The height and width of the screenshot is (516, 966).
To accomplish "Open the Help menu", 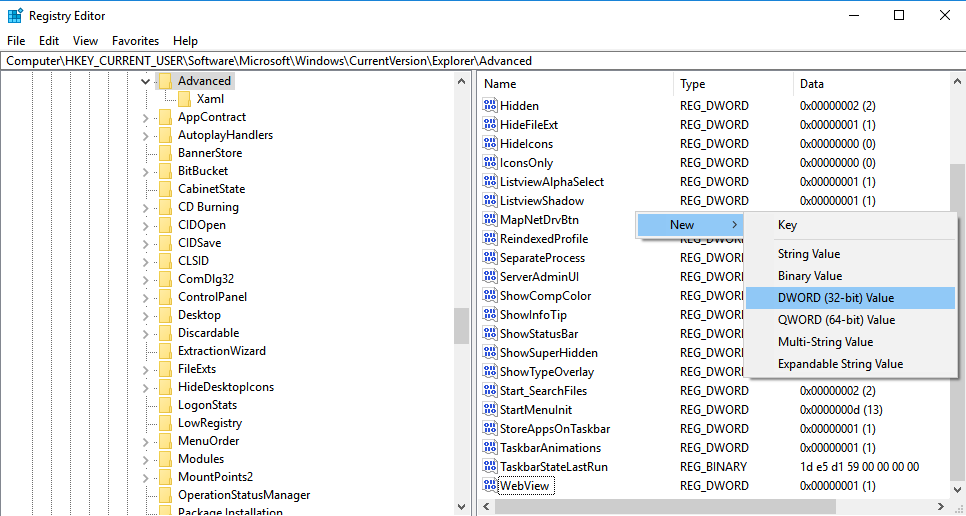I will 185,41.
